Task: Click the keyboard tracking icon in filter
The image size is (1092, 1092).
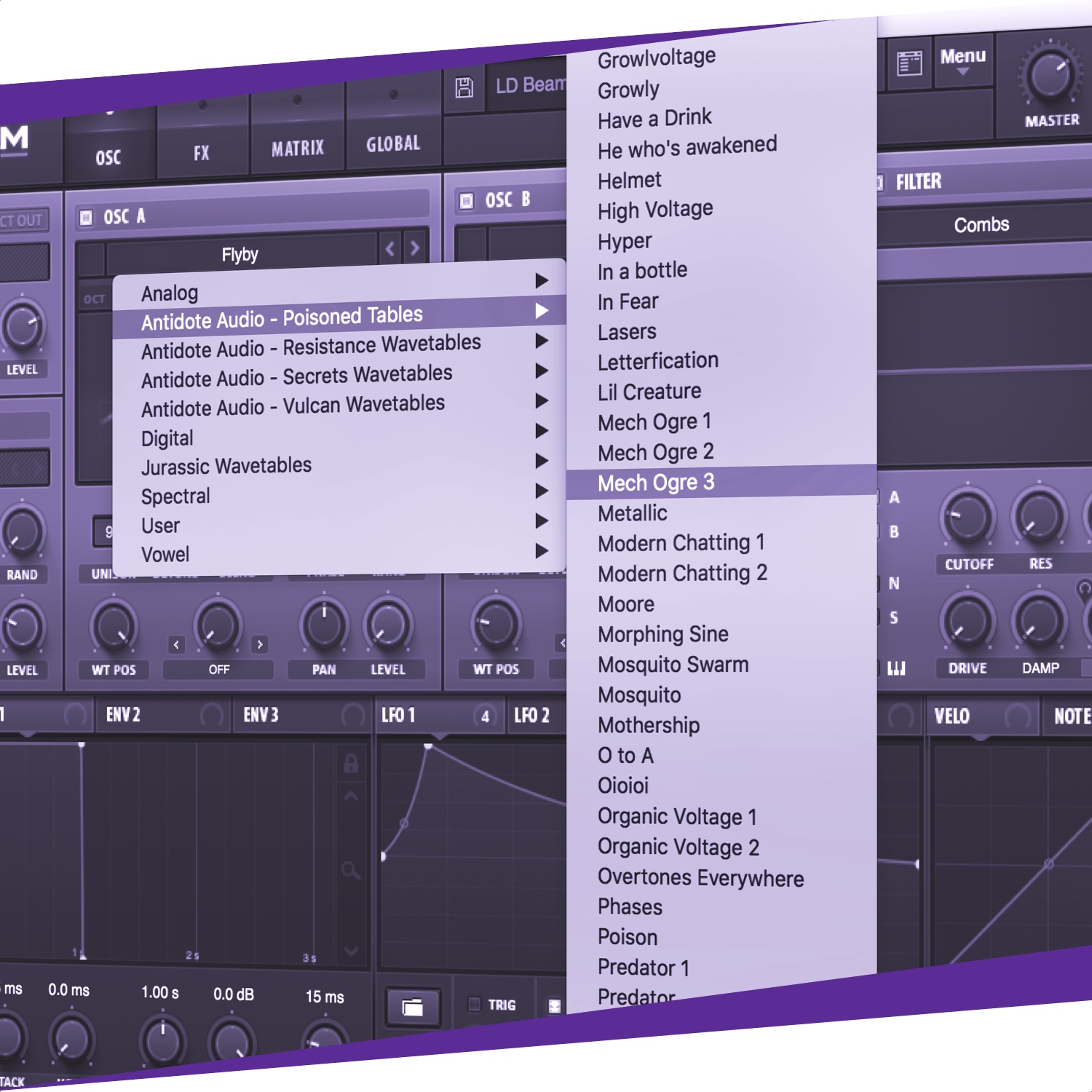Action: [895, 668]
